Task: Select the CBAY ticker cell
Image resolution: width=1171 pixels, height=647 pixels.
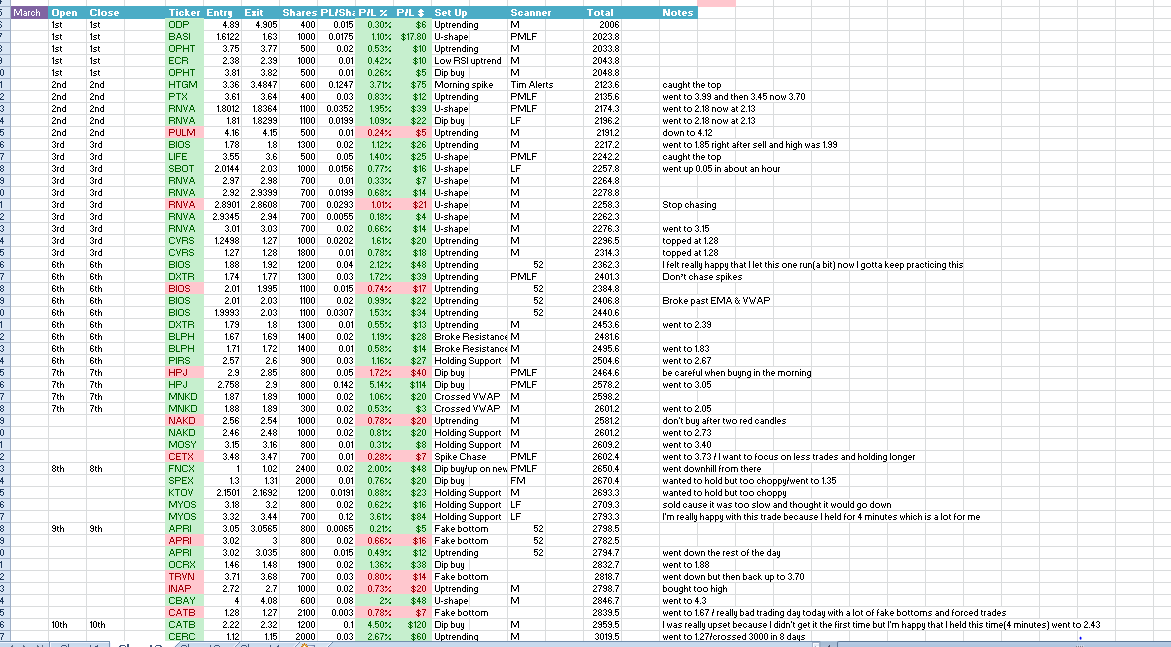Action: tap(184, 601)
